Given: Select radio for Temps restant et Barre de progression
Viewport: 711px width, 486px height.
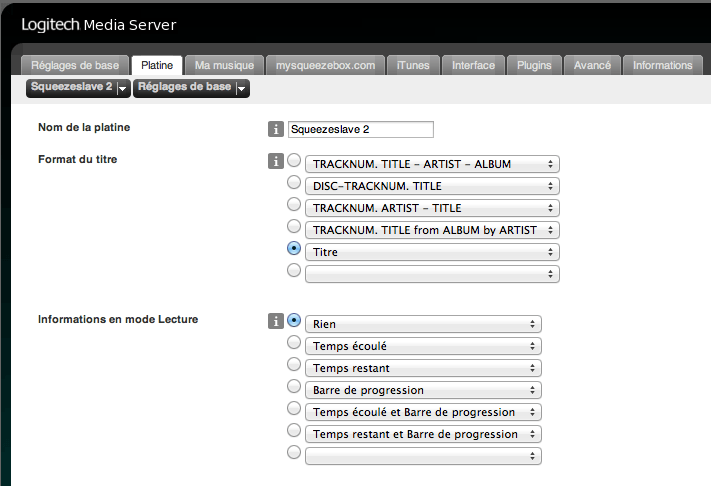Looking at the screenshot, I should [x=294, y=430].
